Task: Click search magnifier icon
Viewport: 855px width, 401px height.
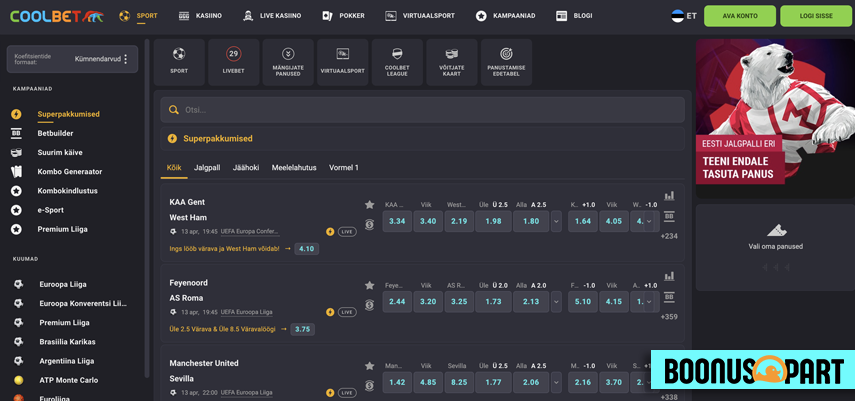Action: [x=174, y=110]
